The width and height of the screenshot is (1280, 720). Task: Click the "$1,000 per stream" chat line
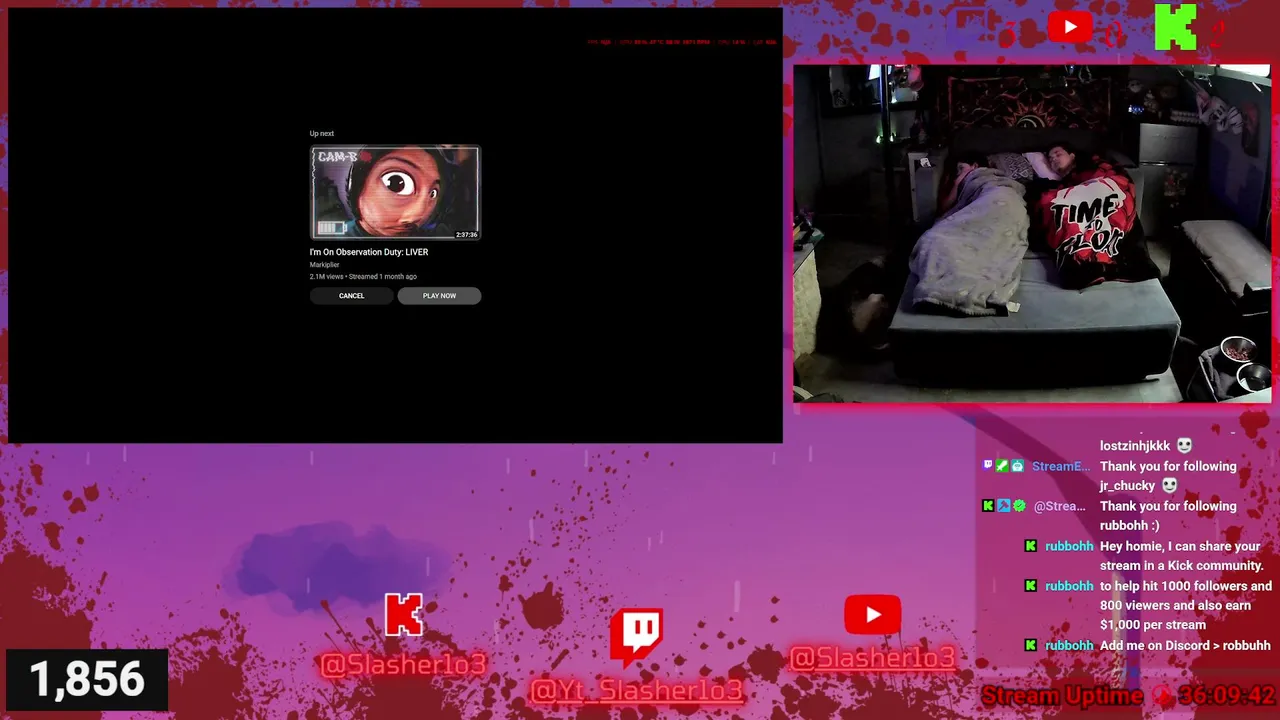click(x=1152, y=625)
